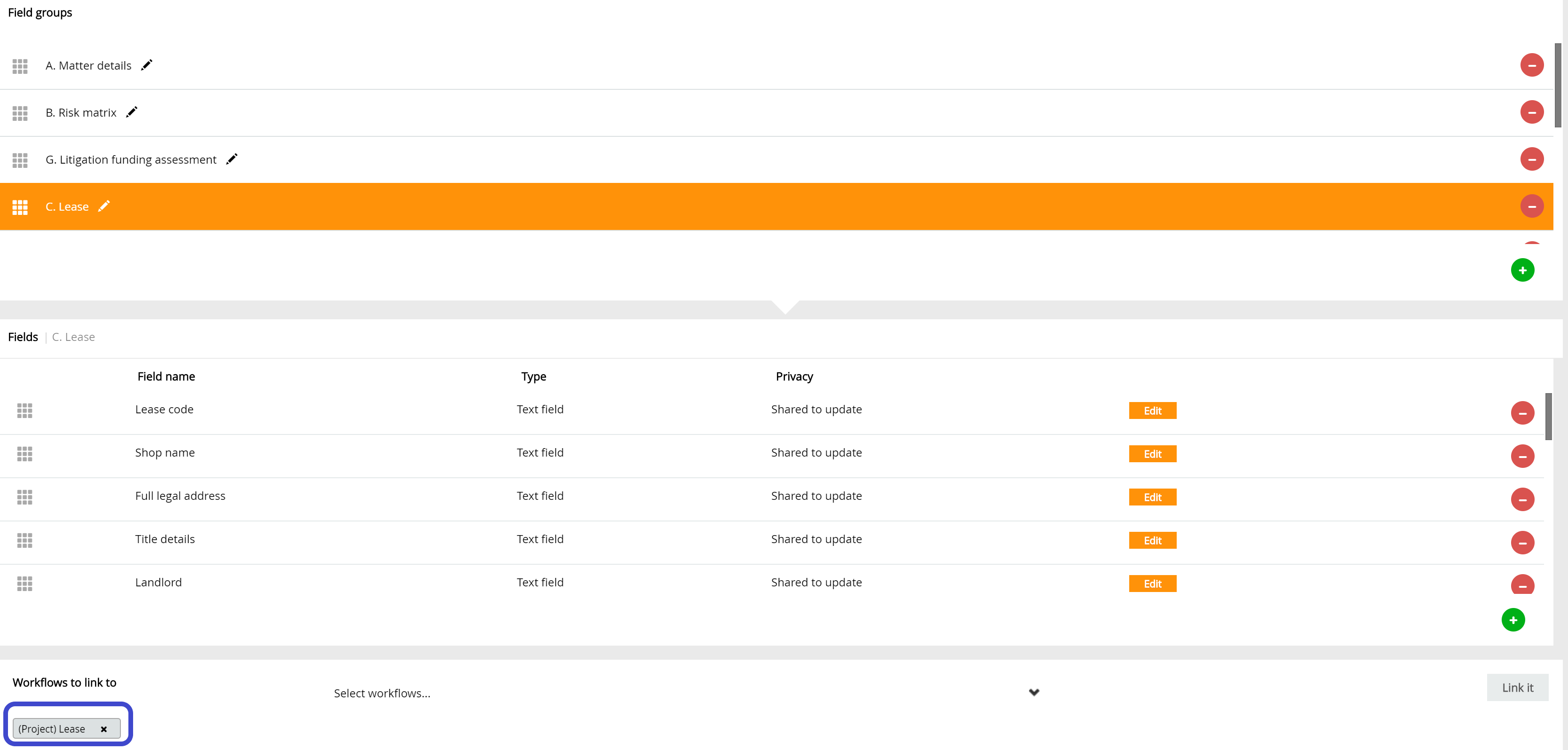
Task: Add a new field to C. Lease
Action: 1513,620
